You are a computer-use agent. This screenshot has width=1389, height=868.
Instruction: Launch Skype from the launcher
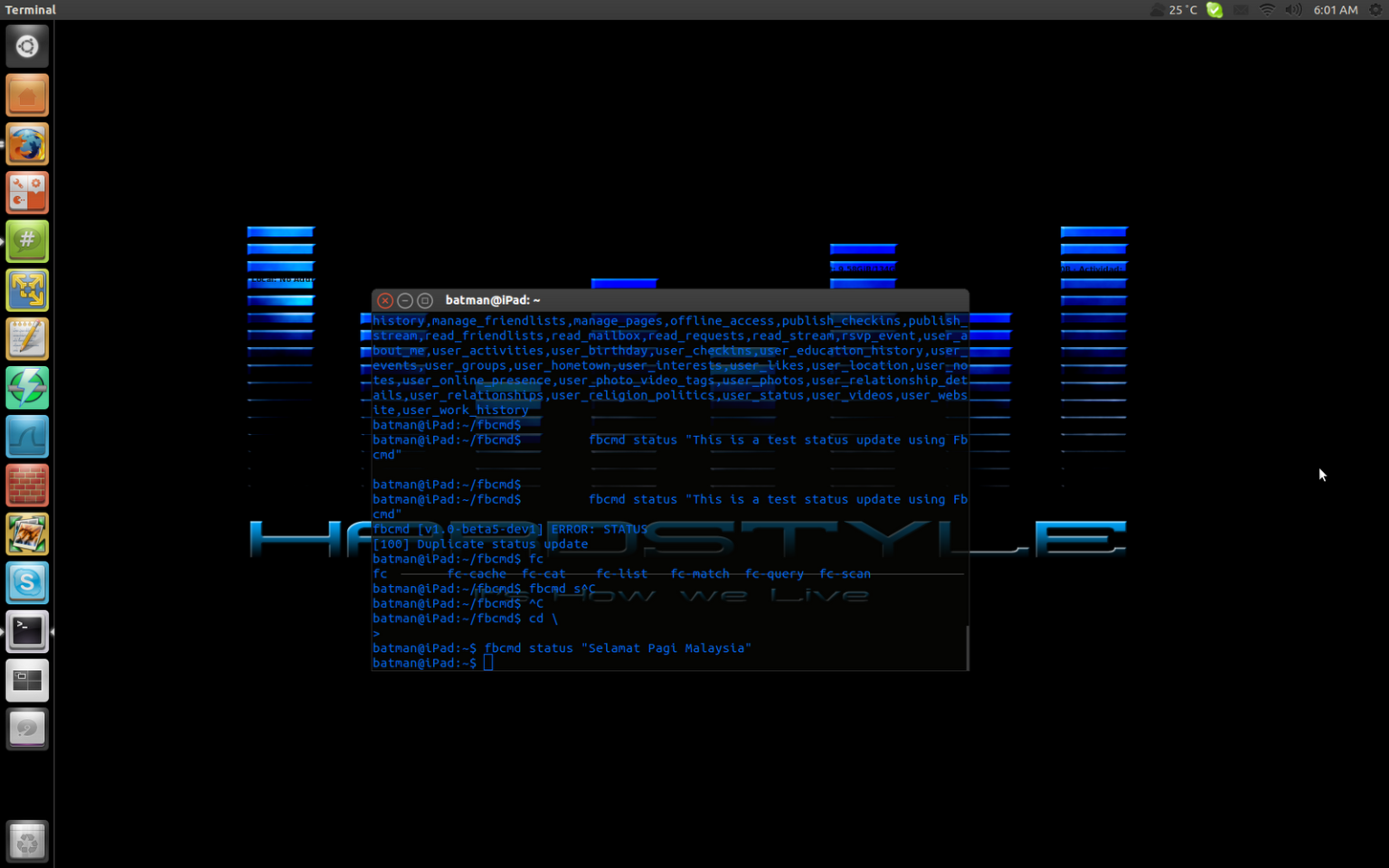coord(27,582)
